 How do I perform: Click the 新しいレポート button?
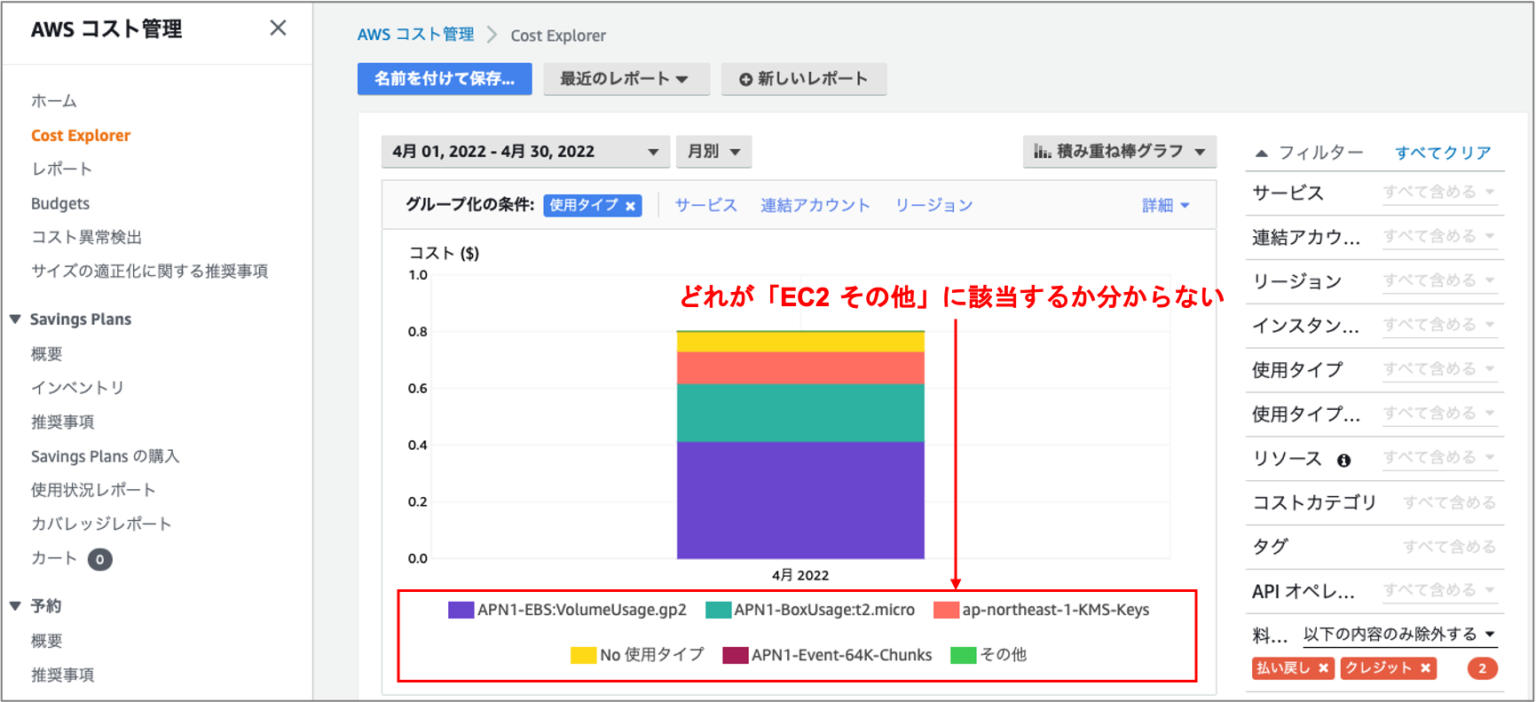(803, 79)
